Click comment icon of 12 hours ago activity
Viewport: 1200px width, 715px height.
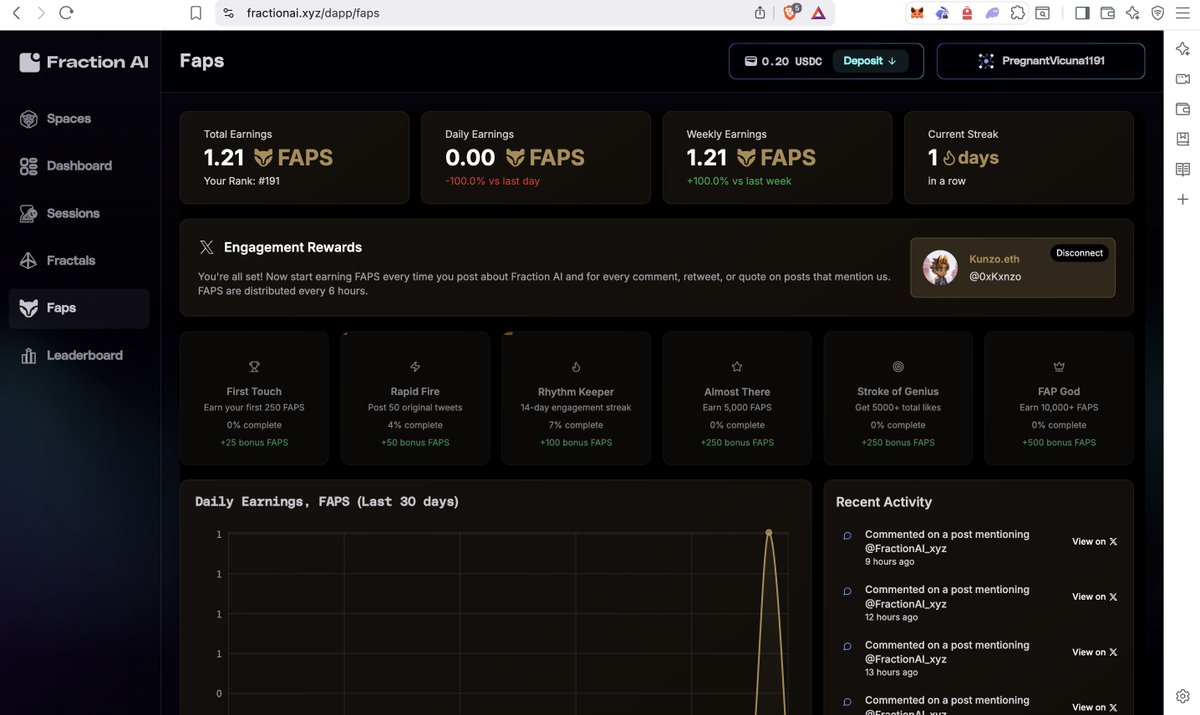[x=848, y=591]
